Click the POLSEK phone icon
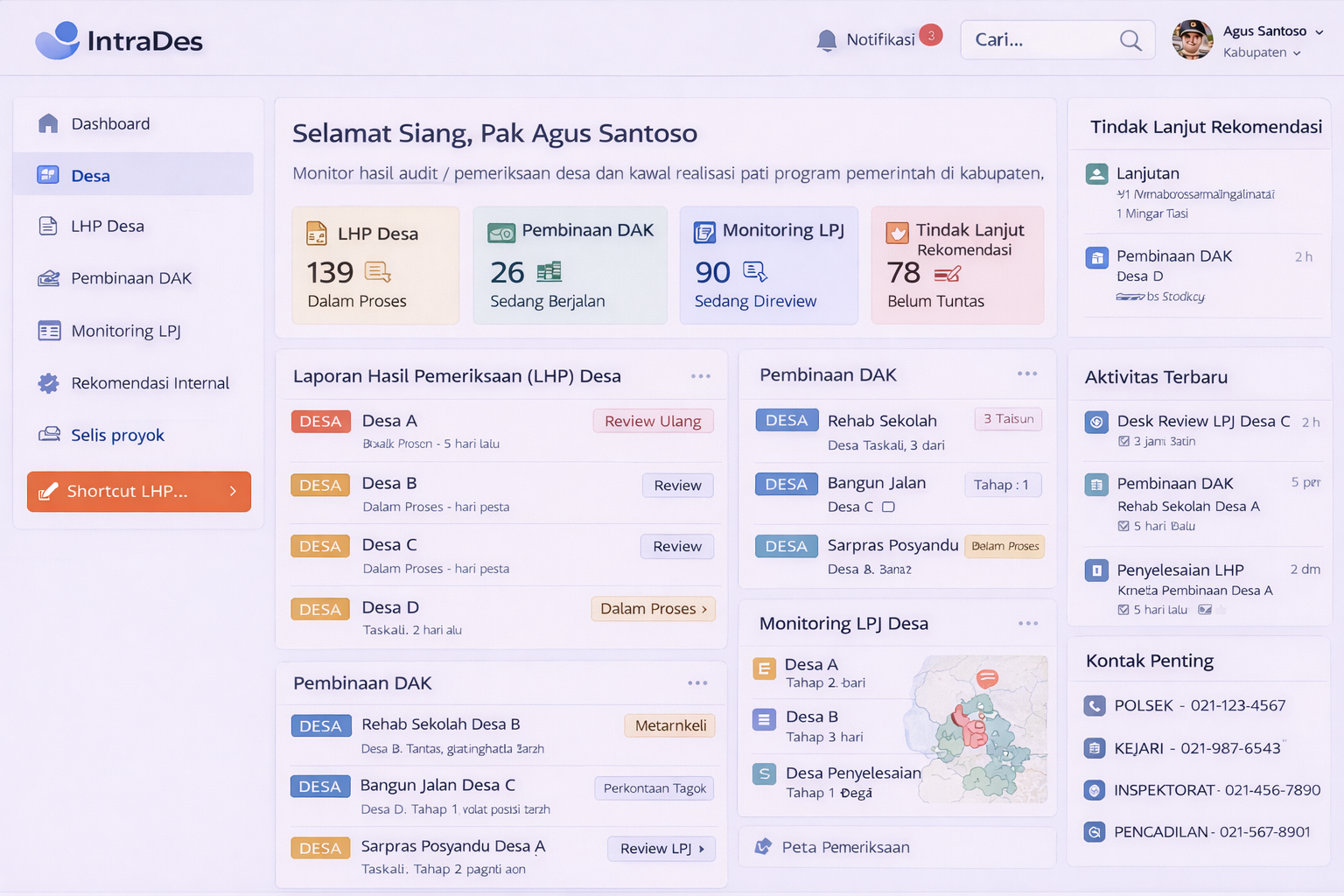The width and height of the screenshot is (1344, 896). tap(1095, 706)
